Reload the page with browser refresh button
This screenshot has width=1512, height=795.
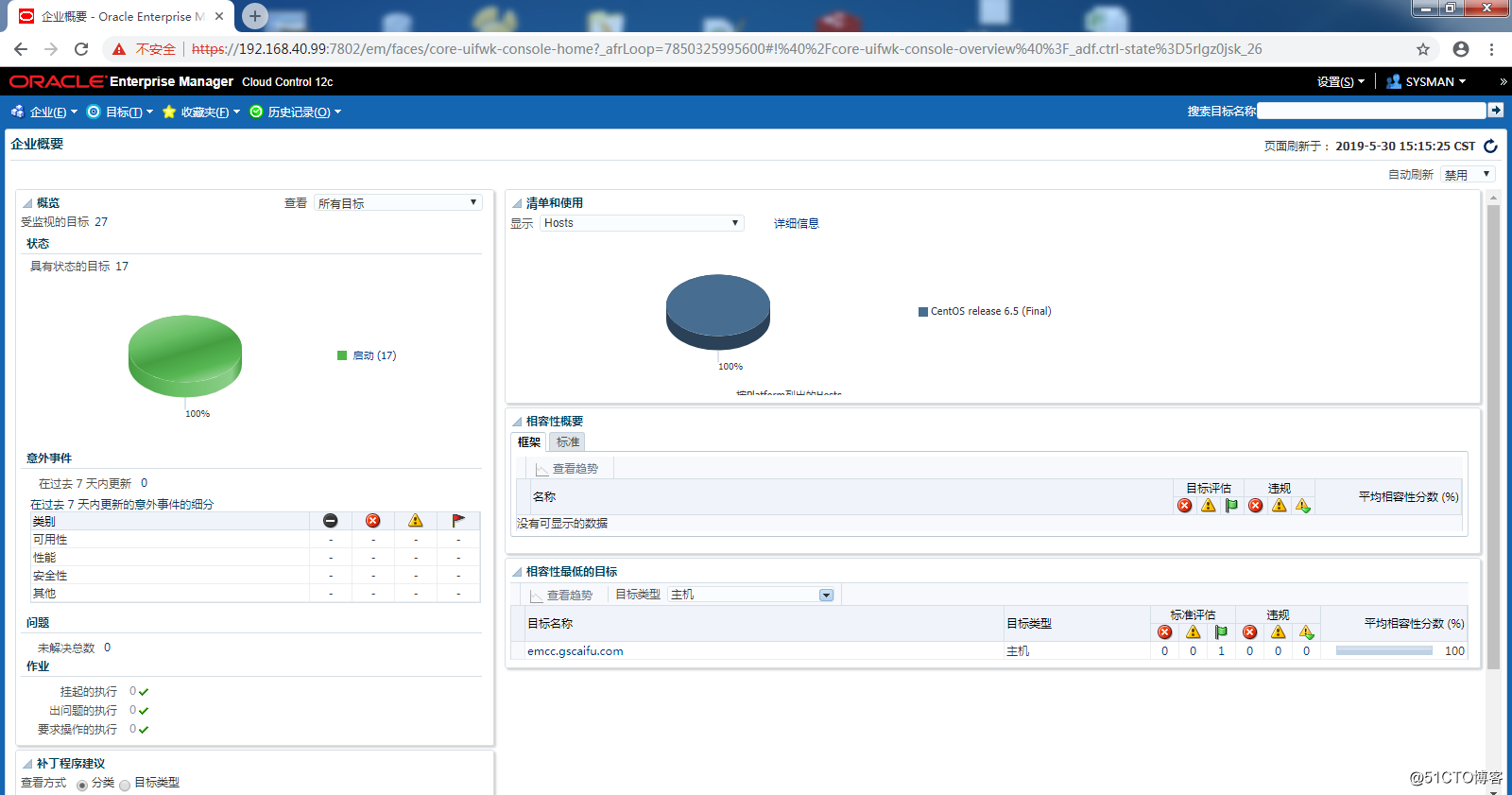pyautogui.click(x=81, y=49)
